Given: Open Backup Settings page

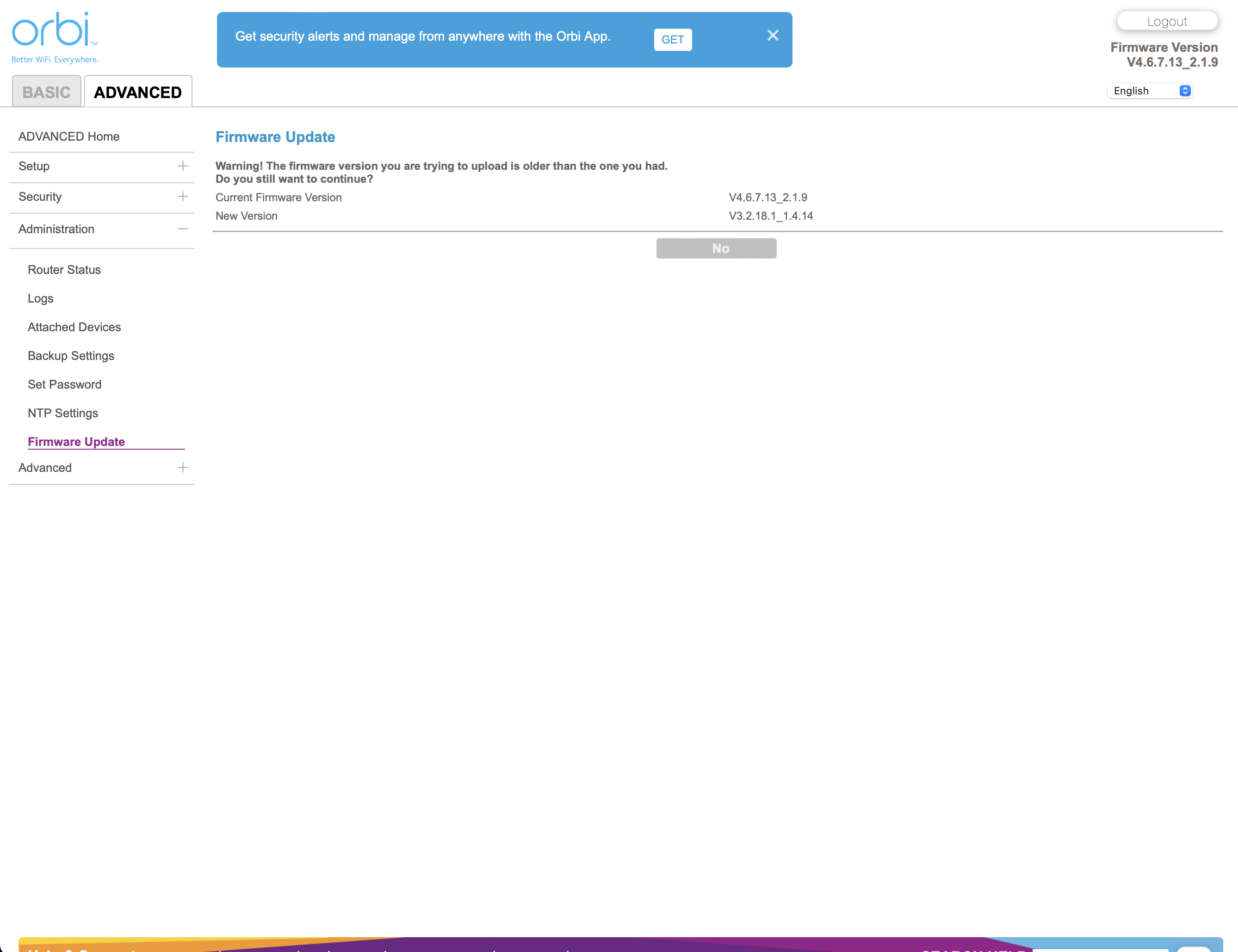Looking at the screenshot, I should pos(71,356).
